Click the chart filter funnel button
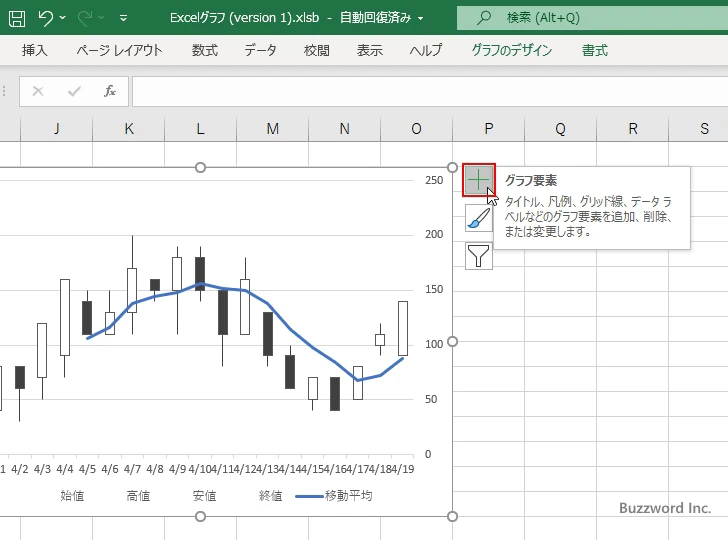This screenshot has height=540, width=728. 479,256
